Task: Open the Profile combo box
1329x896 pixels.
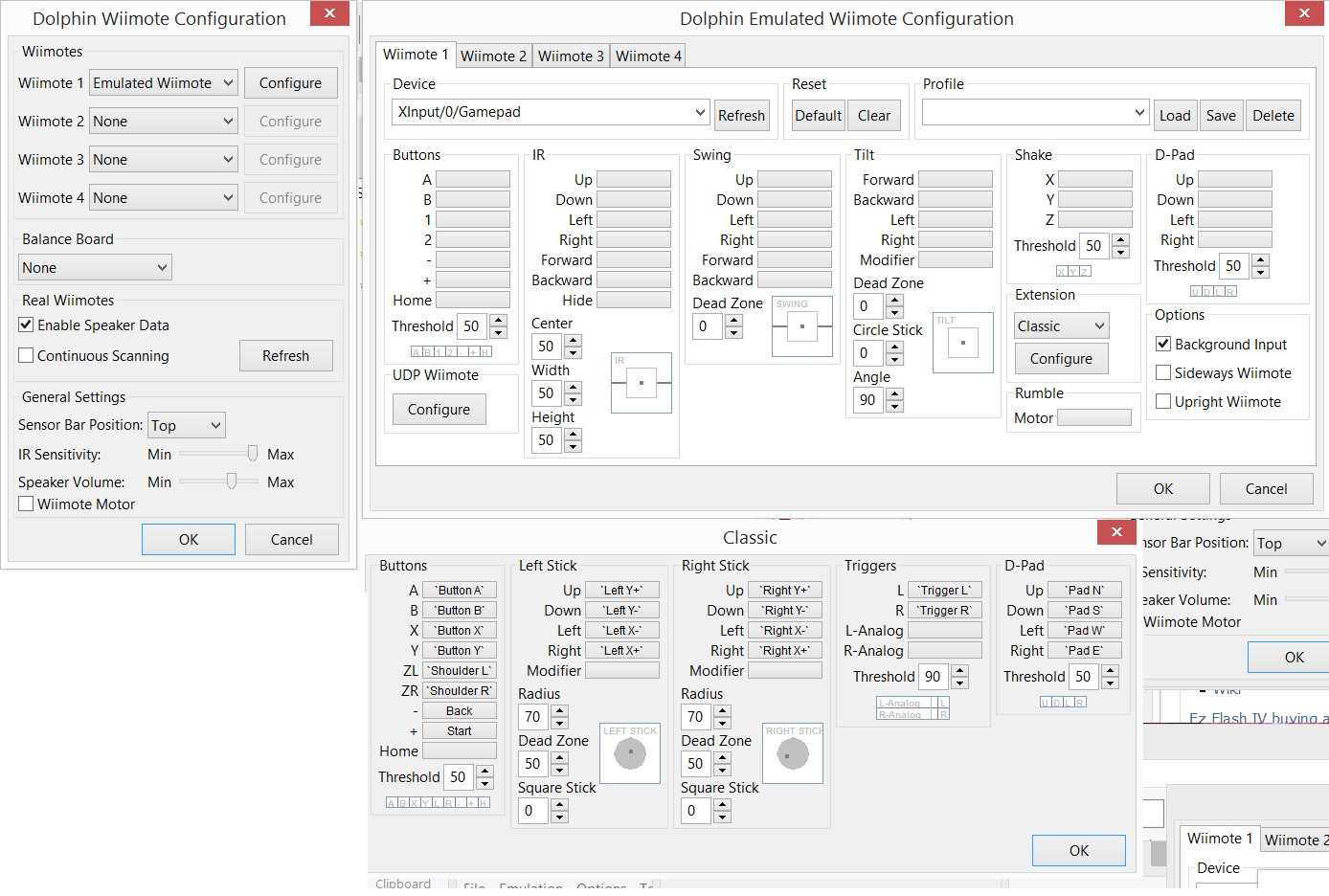Action: [1035, 112]
